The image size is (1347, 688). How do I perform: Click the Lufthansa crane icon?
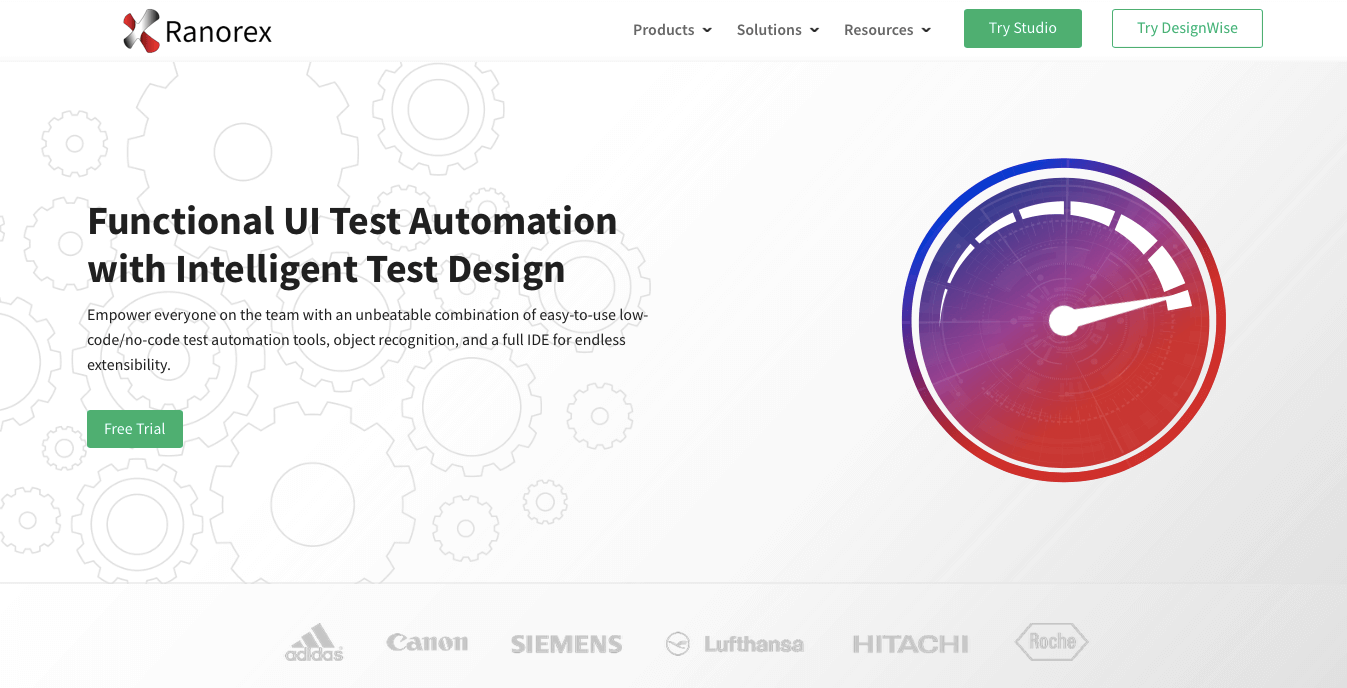click(679, 645)
